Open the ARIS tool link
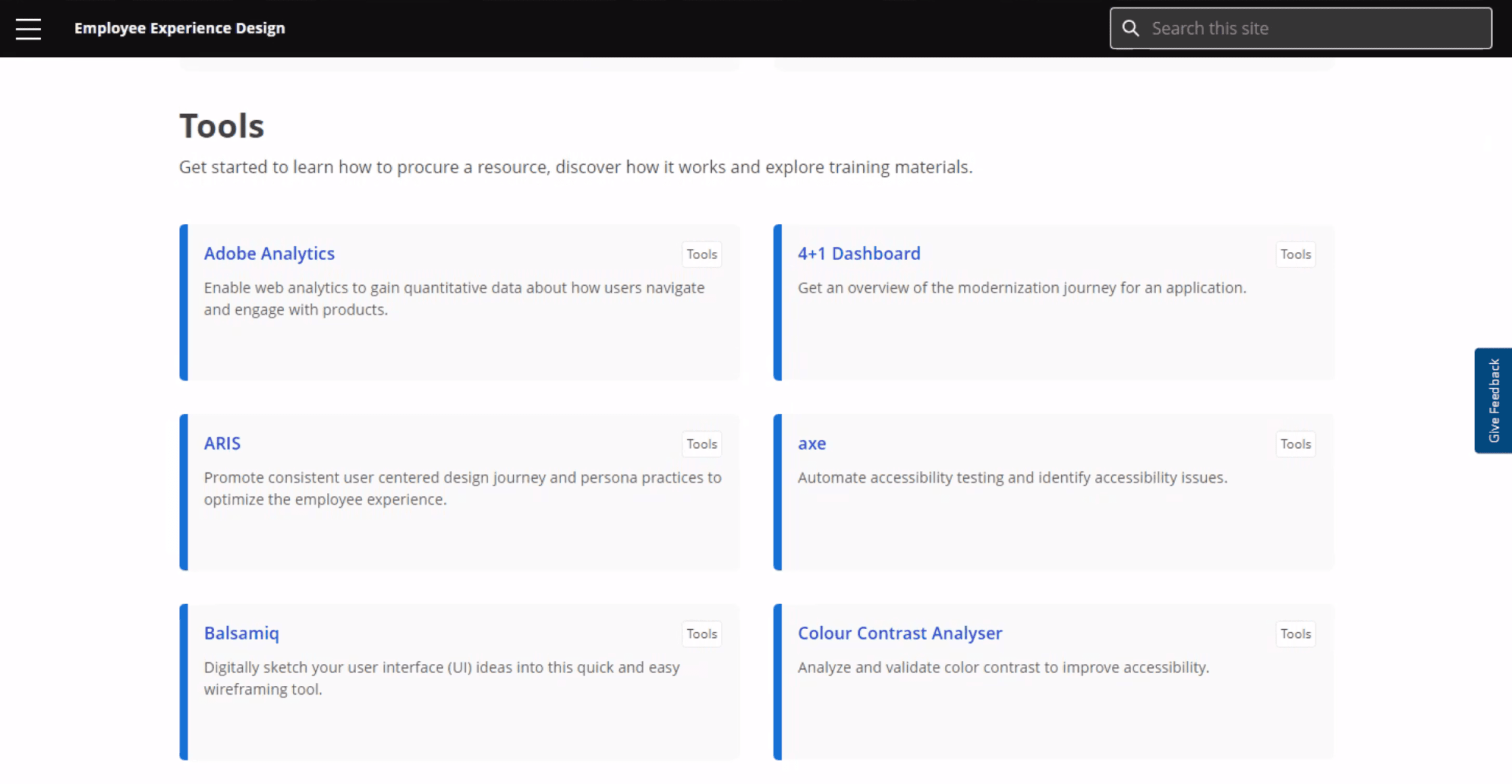The image size is (1512, 784). (222, 443)
